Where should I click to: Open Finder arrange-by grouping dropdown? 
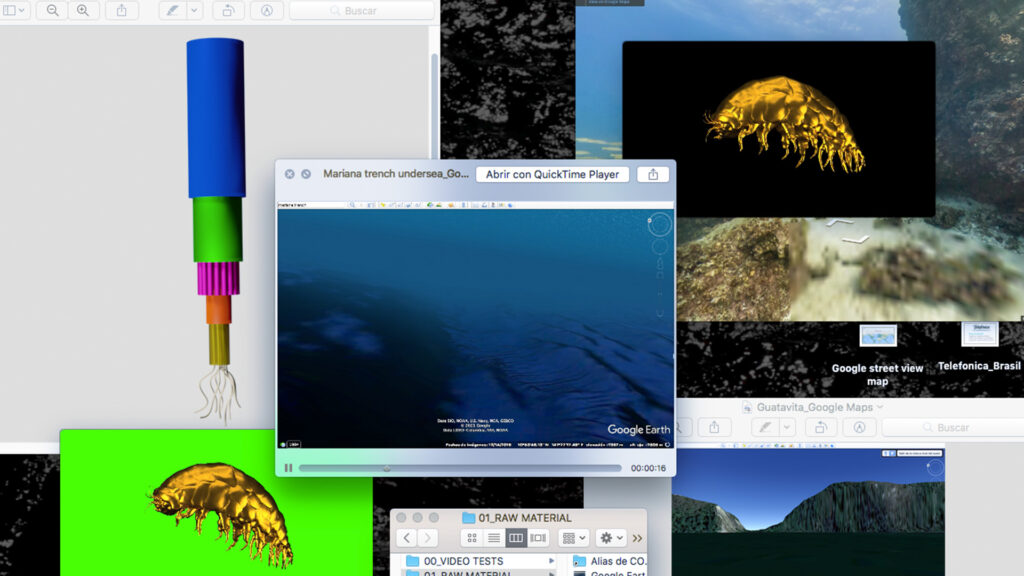coord(574,538)
